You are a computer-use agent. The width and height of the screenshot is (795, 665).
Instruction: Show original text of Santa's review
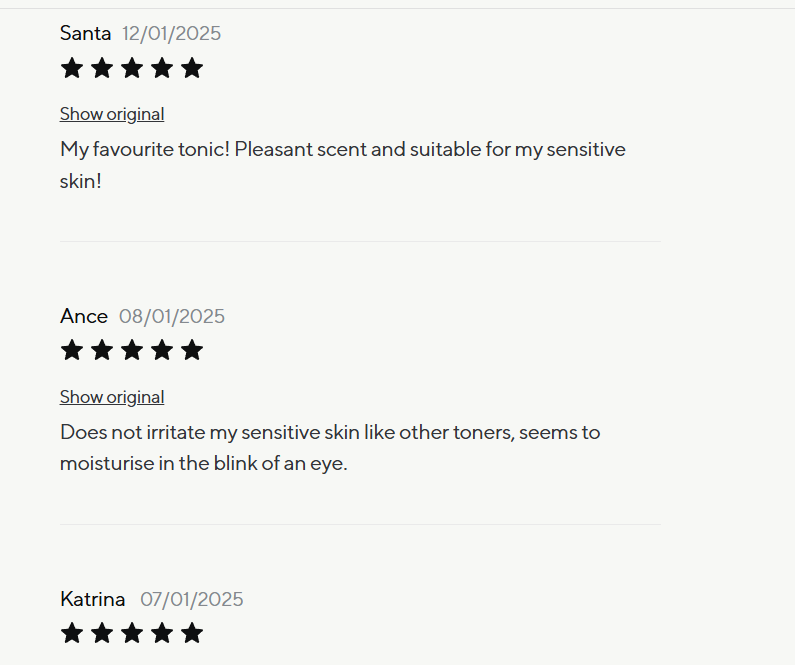pyautogui.click(x=112, y=114)
